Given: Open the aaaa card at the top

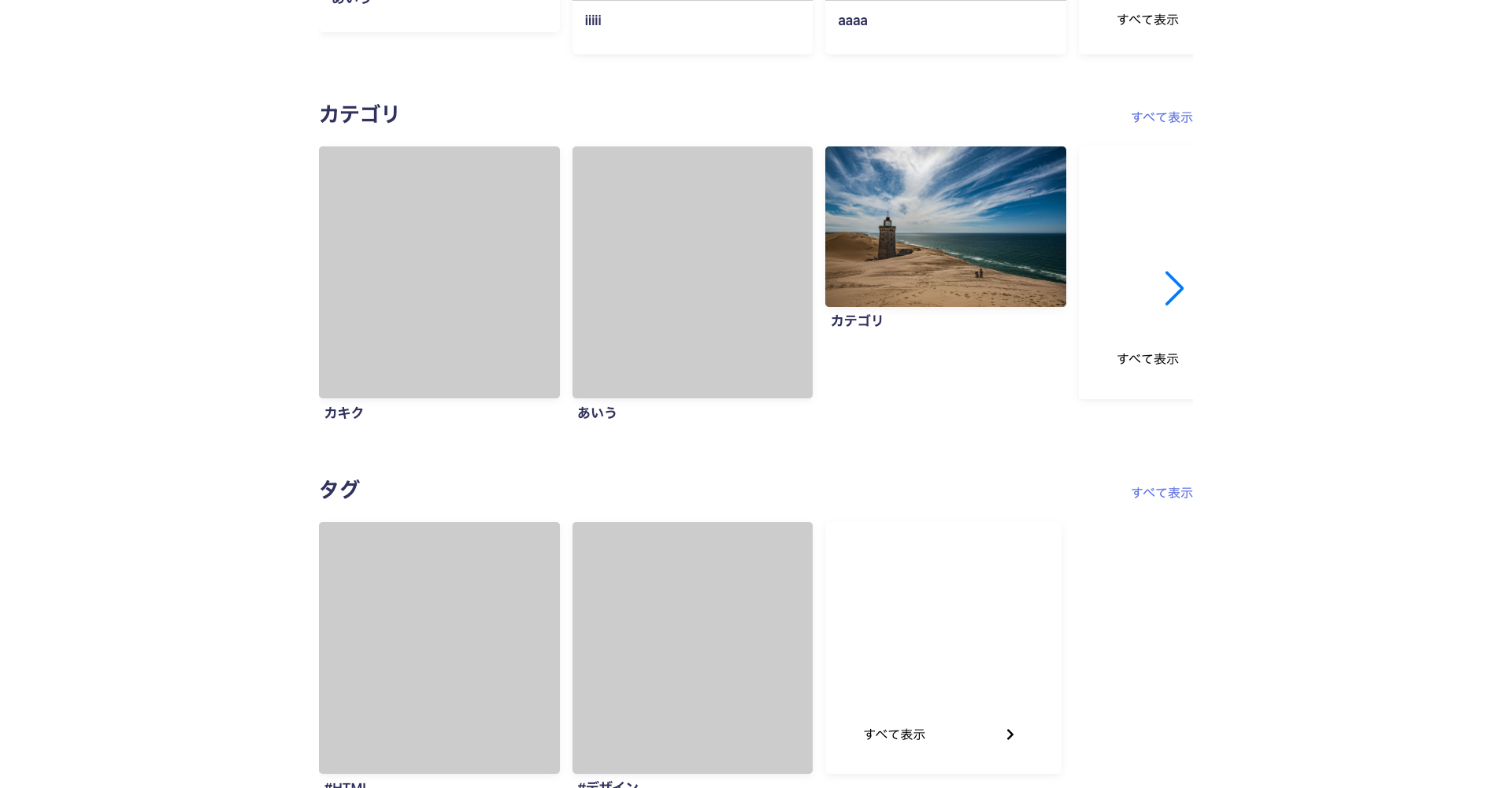Looking at the screenshot, I should [x=946, y=27].
